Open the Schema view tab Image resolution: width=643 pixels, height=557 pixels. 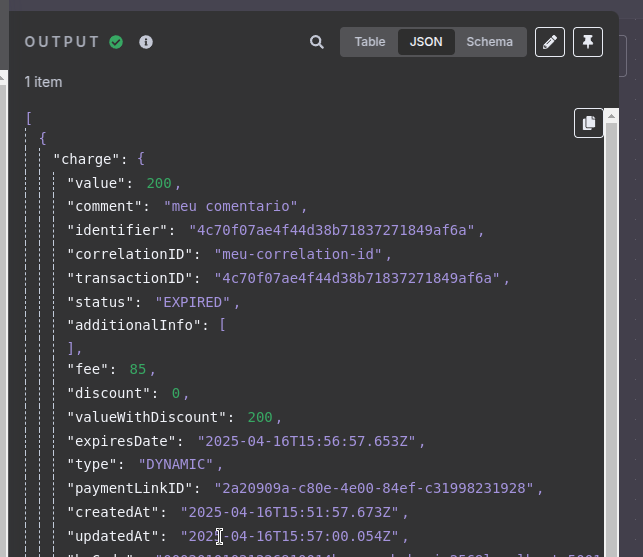[x=489, y=42]
